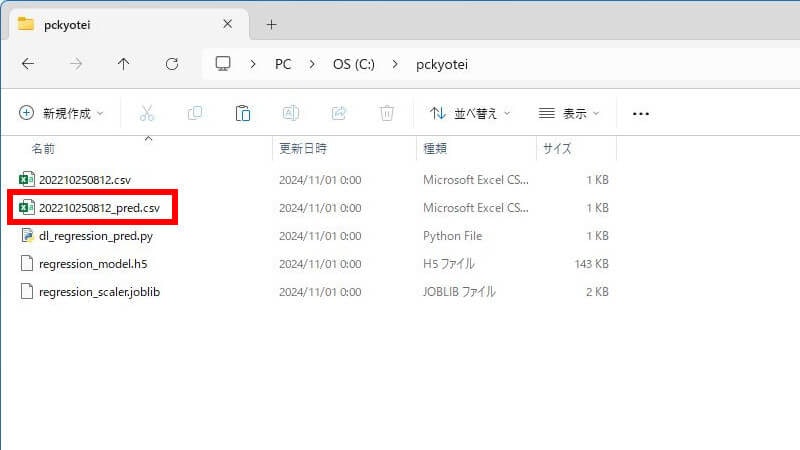Sort by サイズ column header
Viewport: 800px width, 450px height.
(x=557, y=148)
